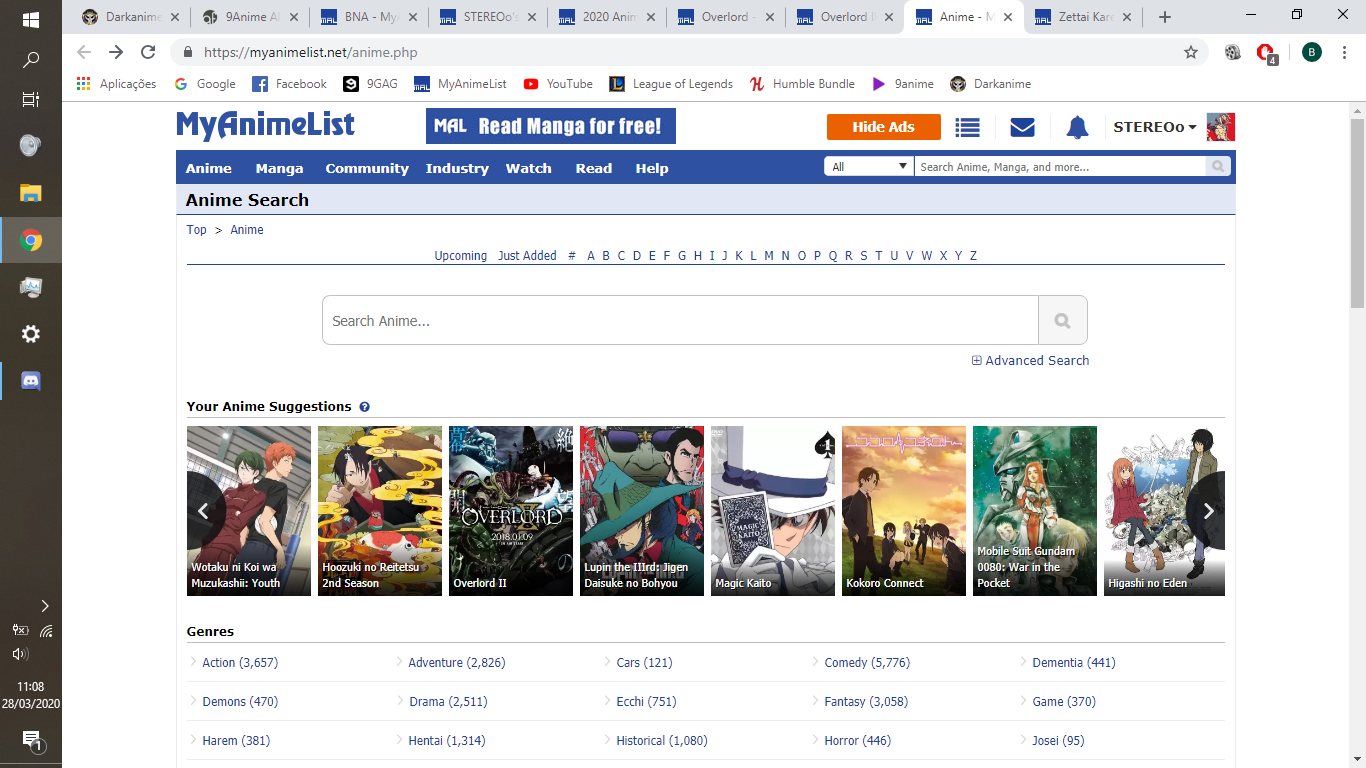The image size is (1366, 768).
Task: Open the Just Added anime link
Action: [527, 256]
